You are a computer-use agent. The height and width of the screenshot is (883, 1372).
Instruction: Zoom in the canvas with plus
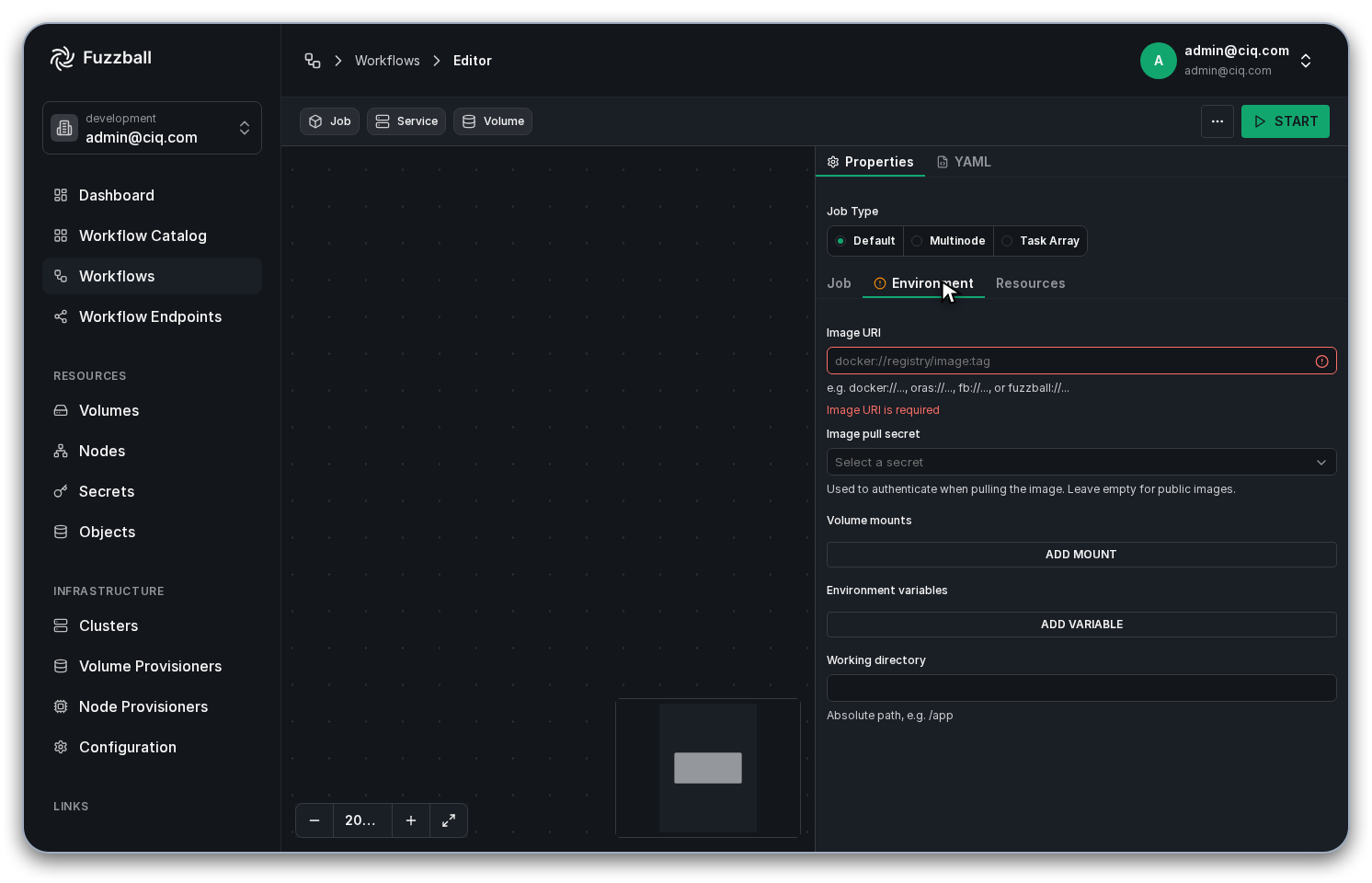click(x=411, y=820)
